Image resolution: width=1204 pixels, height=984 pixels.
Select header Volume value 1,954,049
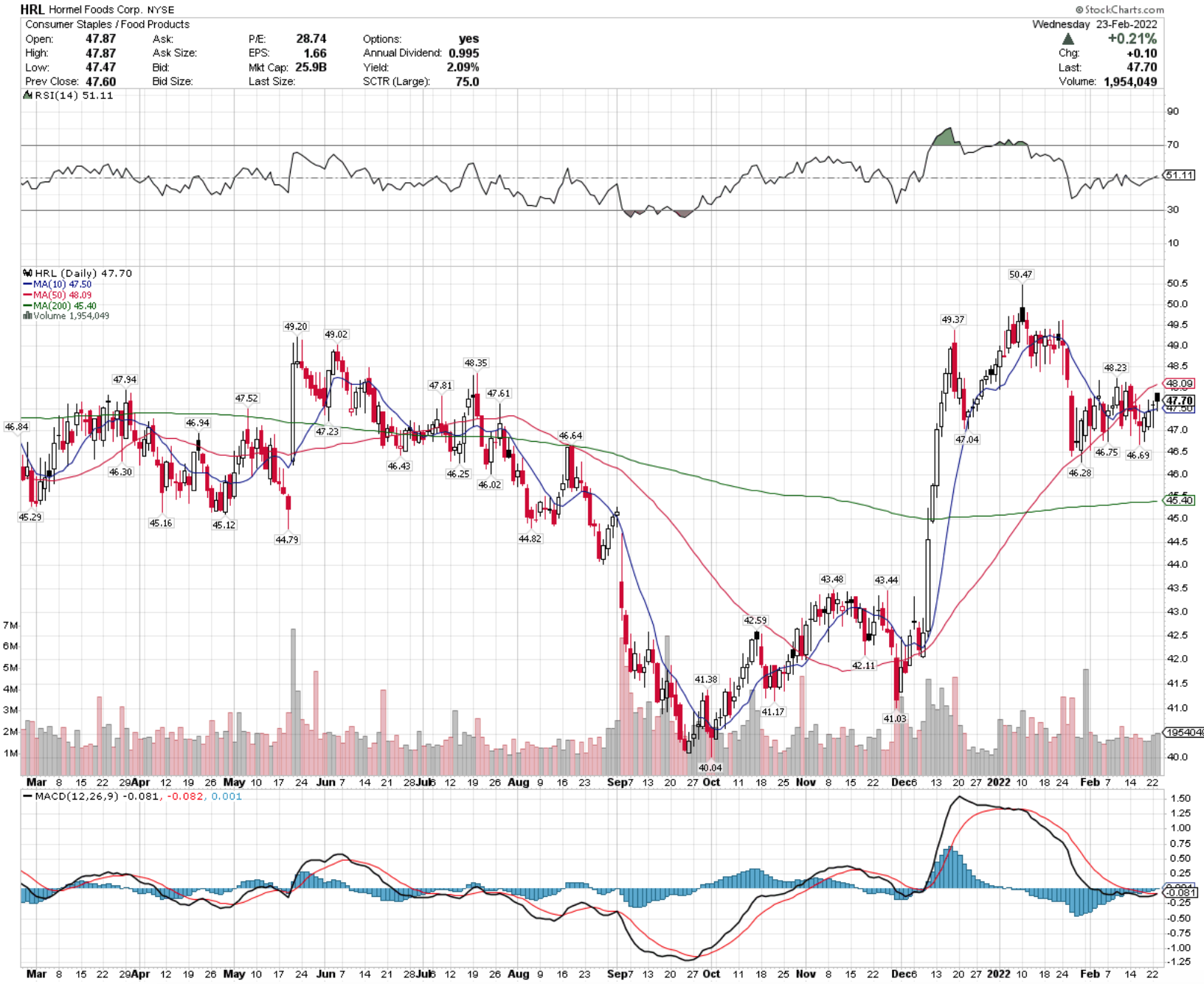[x=1130, y=82]
